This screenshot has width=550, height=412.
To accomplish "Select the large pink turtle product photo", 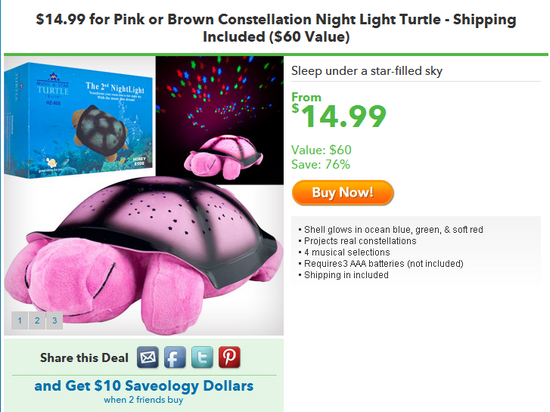I will [144, 256].
